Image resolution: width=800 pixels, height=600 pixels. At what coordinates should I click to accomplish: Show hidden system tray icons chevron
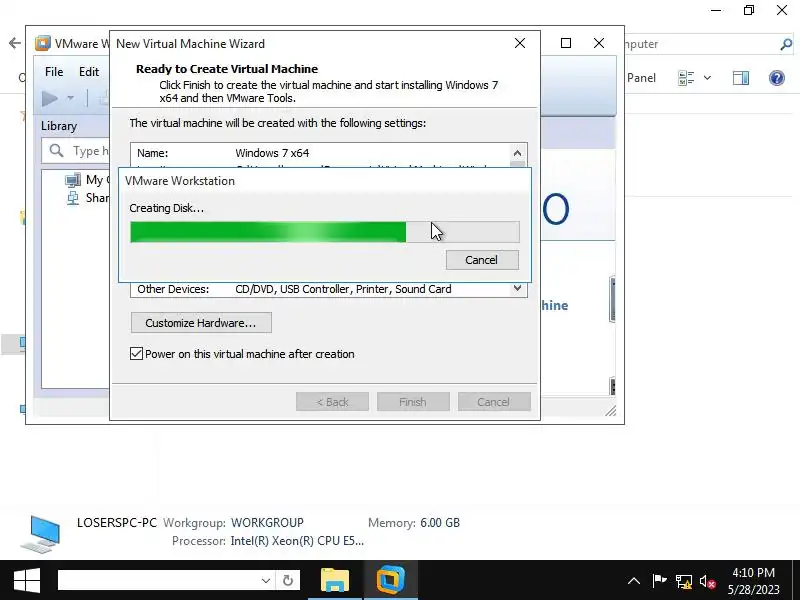coord(634,581)
